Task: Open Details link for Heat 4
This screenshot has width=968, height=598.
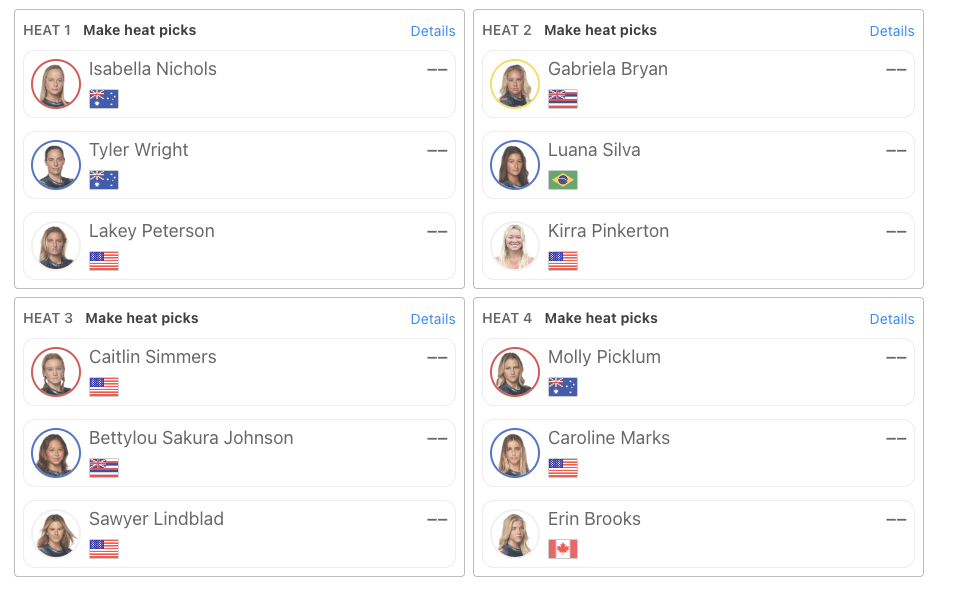Action: 891,319
